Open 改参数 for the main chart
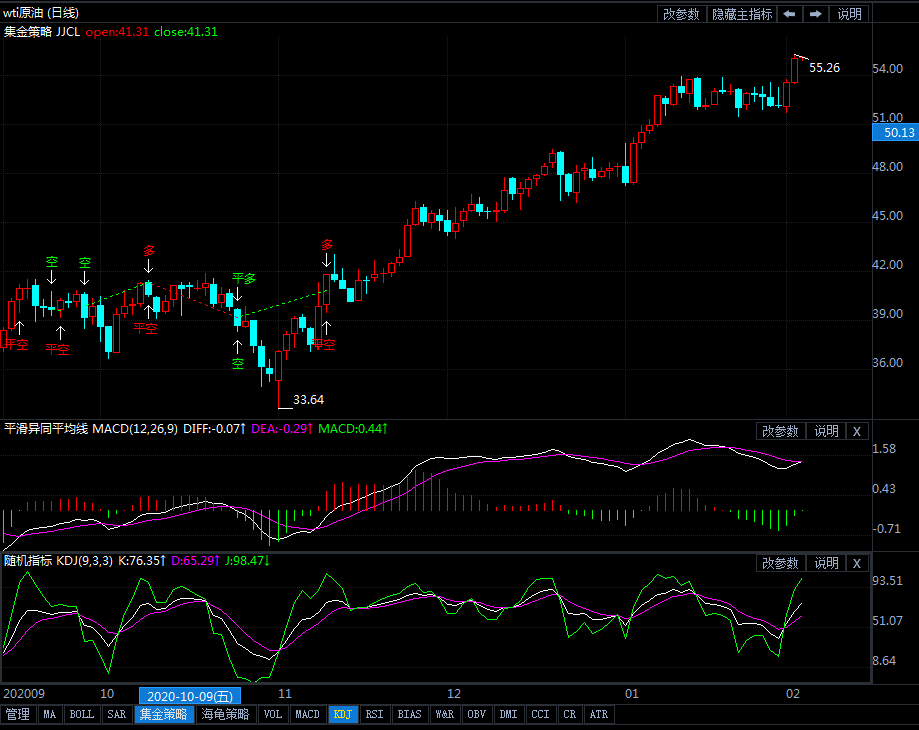 [x=682, y=14]
